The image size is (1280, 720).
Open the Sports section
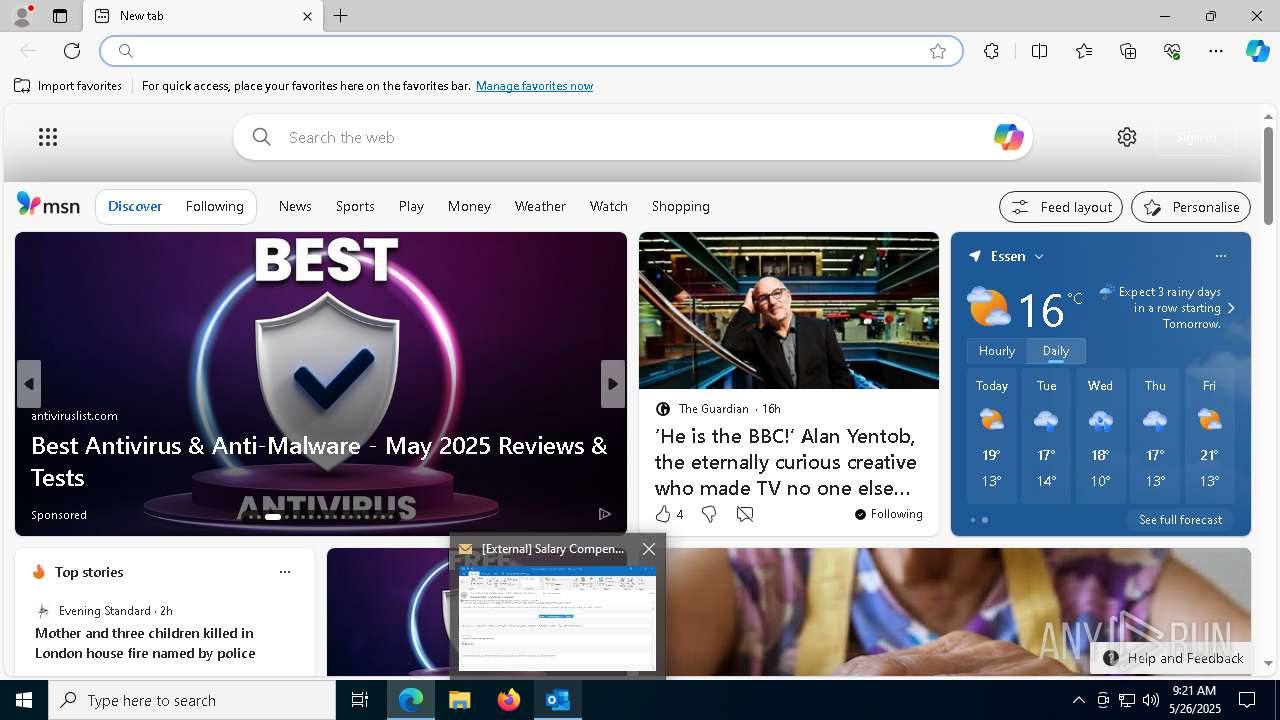coord(355,206)
